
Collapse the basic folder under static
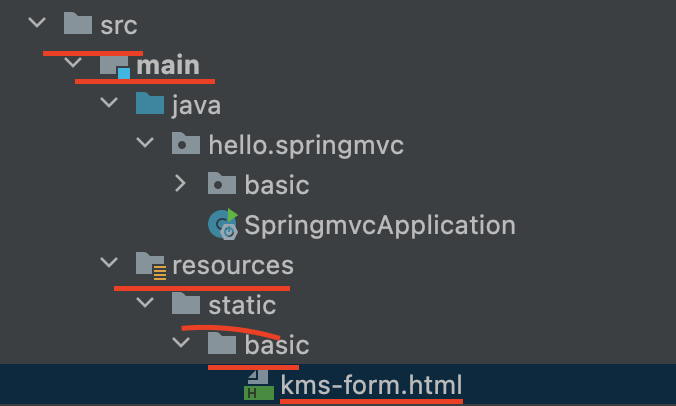(181, 342)
